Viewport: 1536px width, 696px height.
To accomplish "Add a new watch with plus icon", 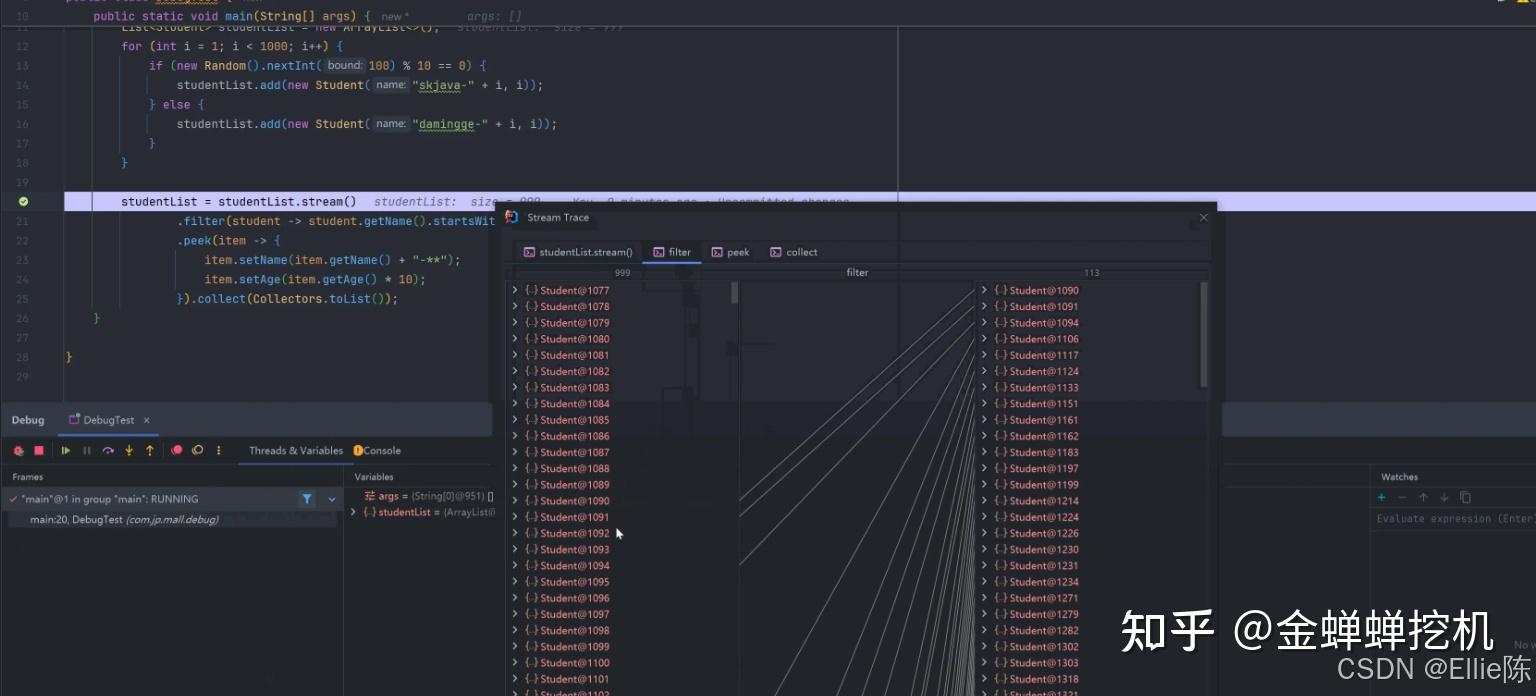I will click(x=1382, y=497).
